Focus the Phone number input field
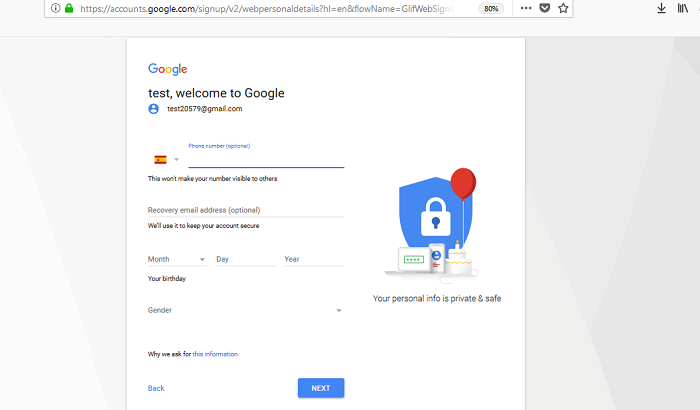Viewport: 700px width, 410px height. click(266, 159)
